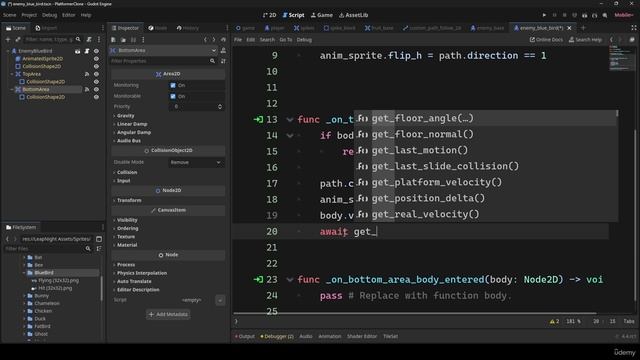Open Search Help

tap(585, 40)
